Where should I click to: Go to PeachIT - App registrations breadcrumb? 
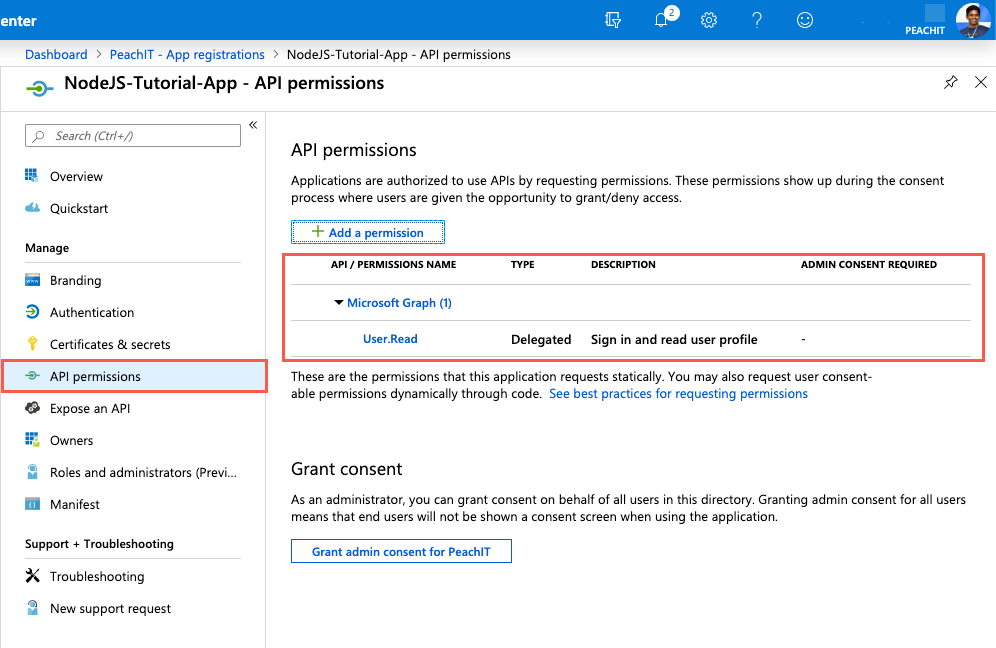[x=187, y=55]
